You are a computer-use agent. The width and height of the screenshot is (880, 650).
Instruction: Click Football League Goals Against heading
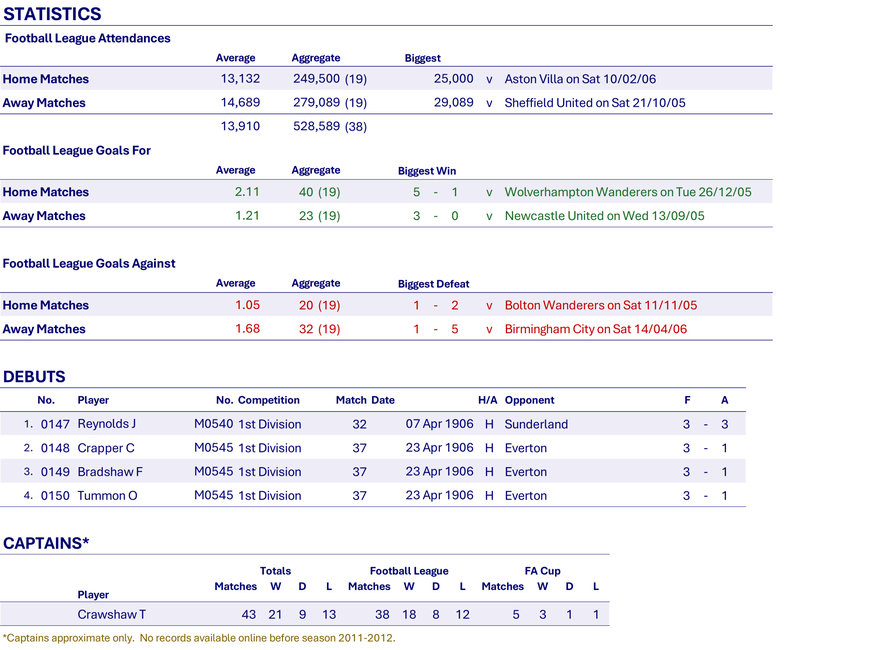89,263
